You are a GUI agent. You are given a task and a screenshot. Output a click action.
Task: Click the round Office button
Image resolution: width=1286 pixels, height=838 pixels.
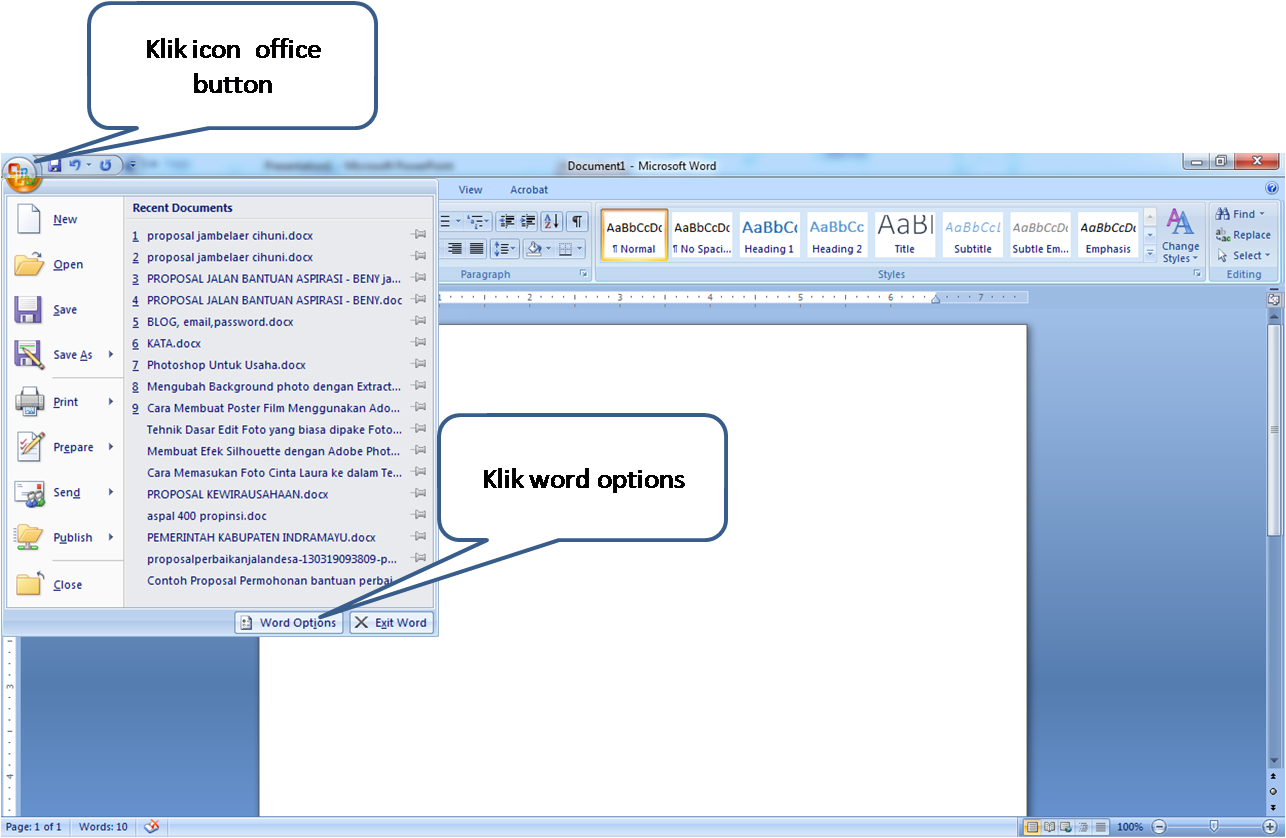(x=22, y=175)
